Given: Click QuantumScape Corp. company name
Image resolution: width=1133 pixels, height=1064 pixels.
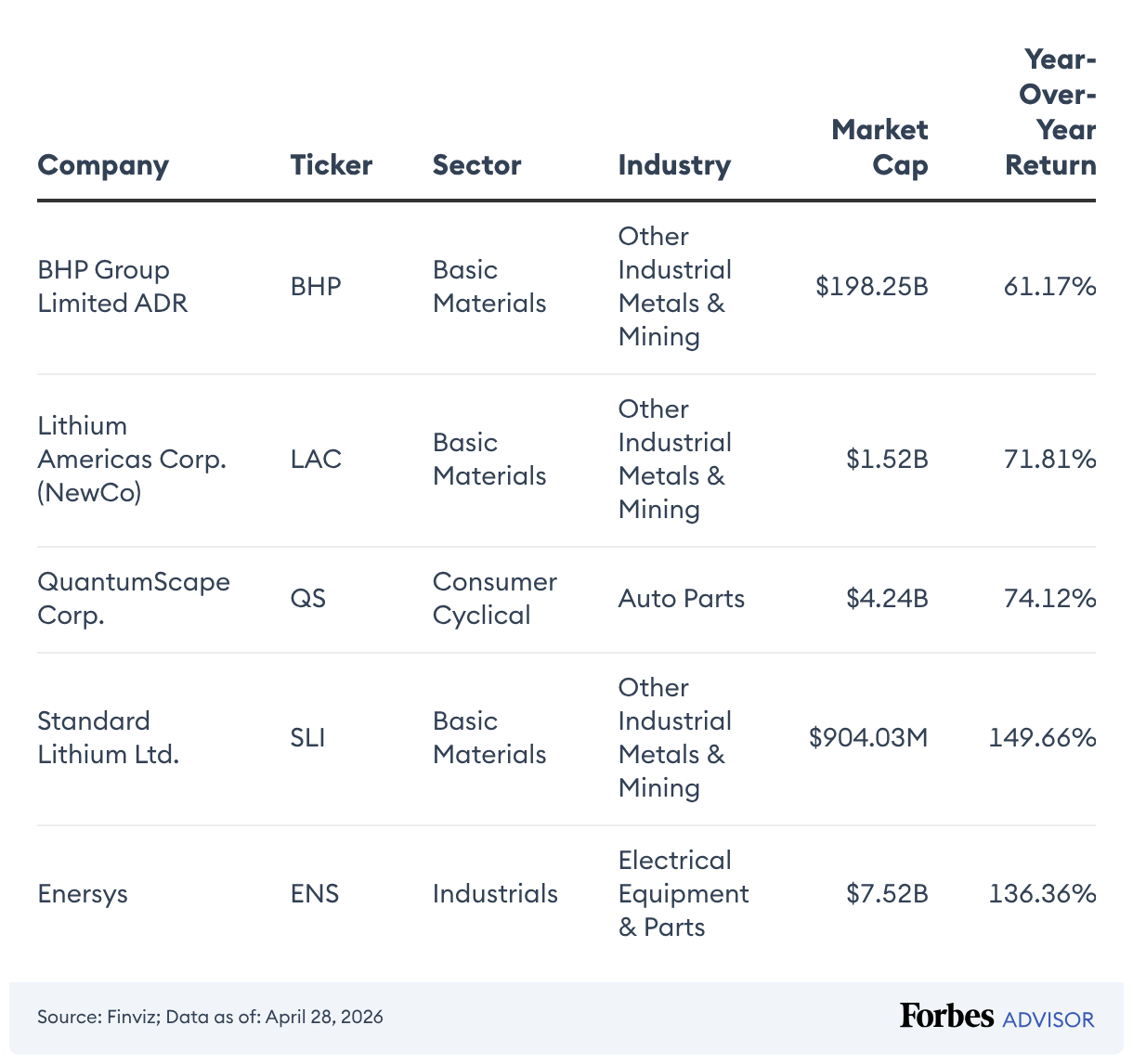Looking at the screenshot, I should pyautogui.click(x=133, y=599).
